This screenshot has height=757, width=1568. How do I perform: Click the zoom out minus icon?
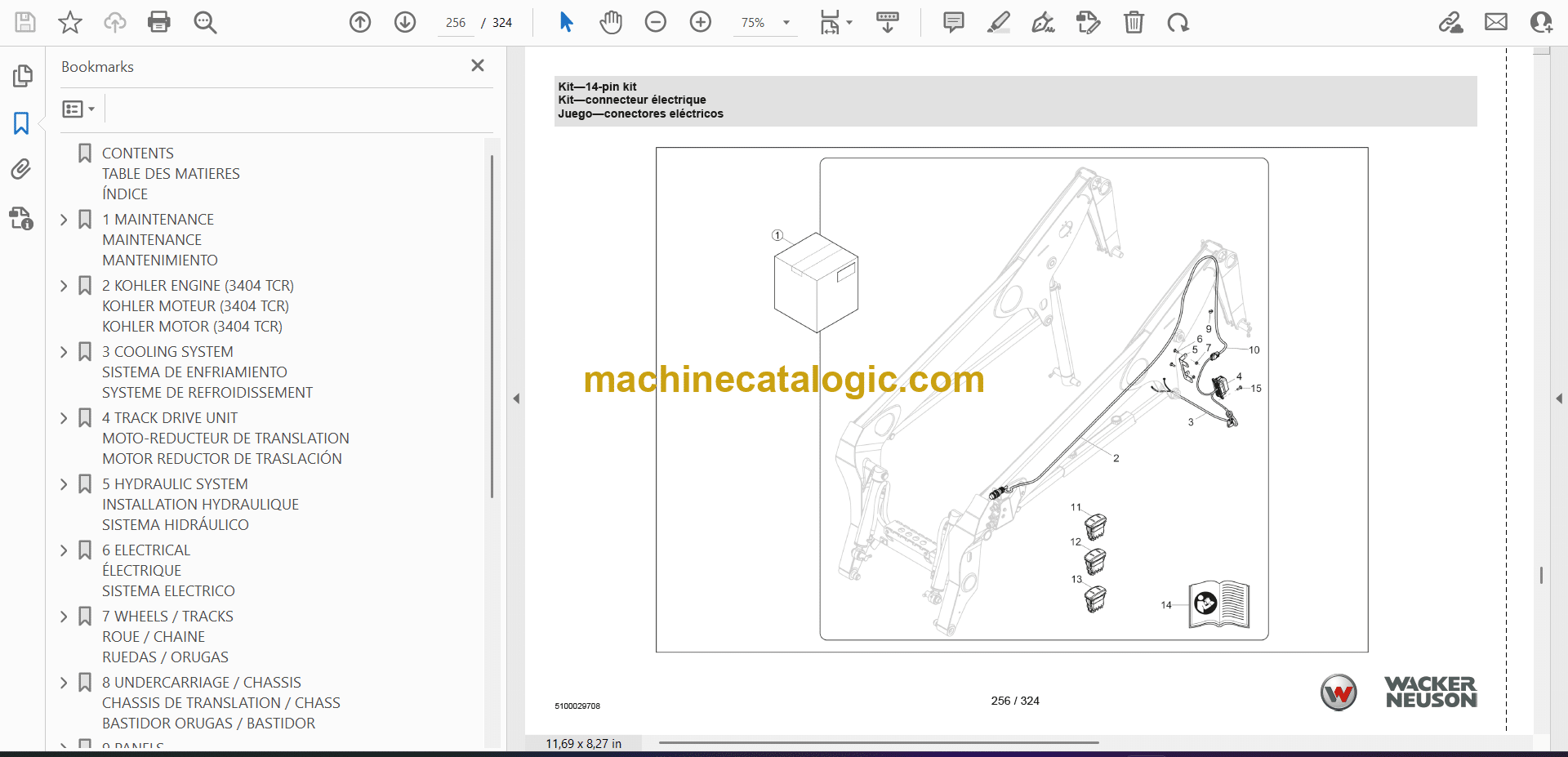click(656, 22)
